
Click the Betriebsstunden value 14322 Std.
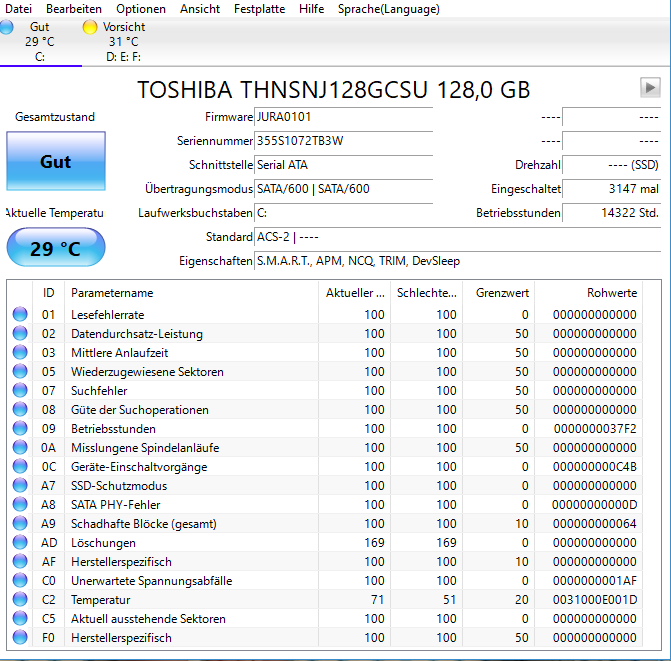[612, 213]
